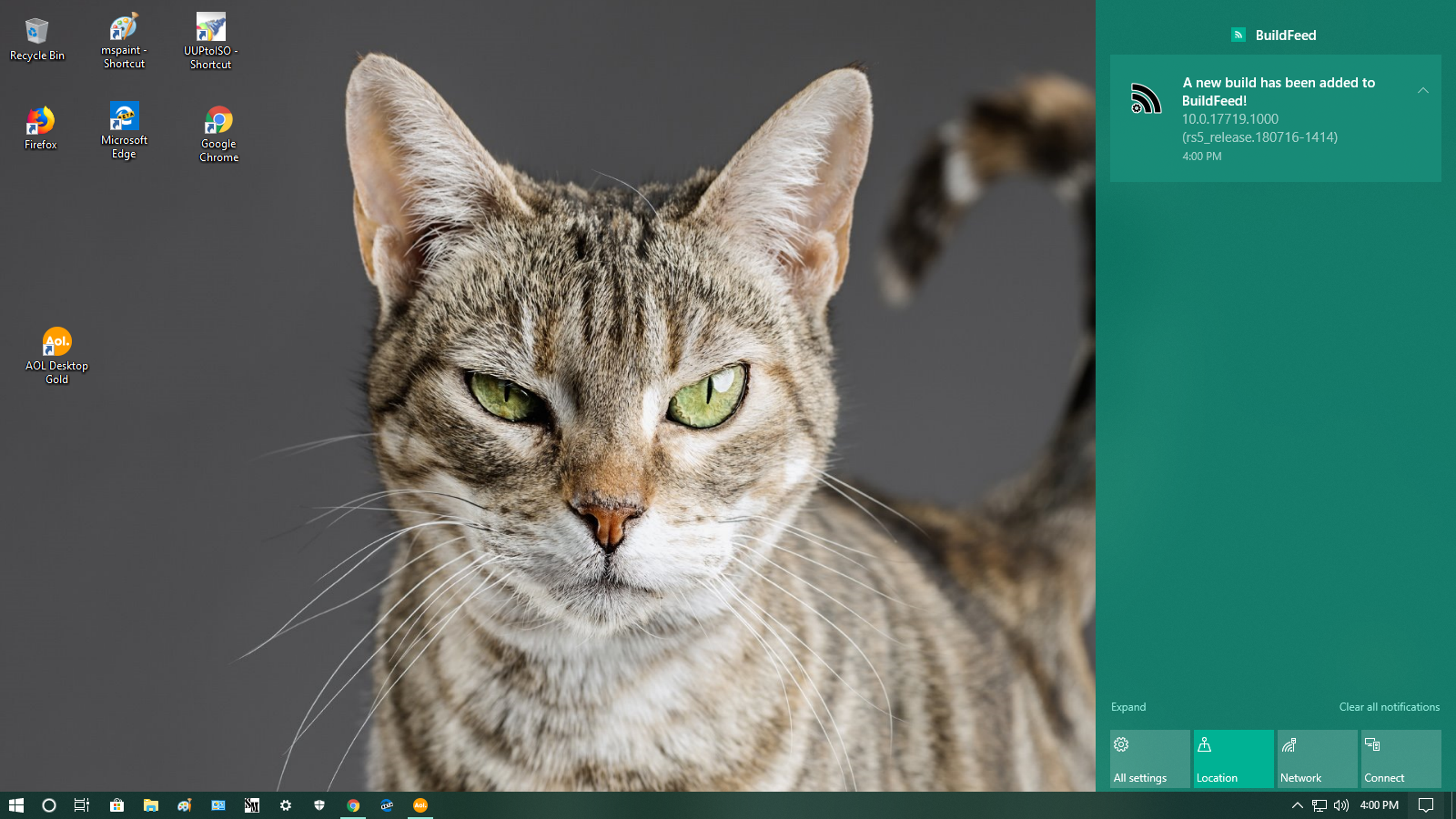Expand the quick actions panel
This screenshot has height=819, width=1456.
pyautogui.click(x=1128, y=707)
